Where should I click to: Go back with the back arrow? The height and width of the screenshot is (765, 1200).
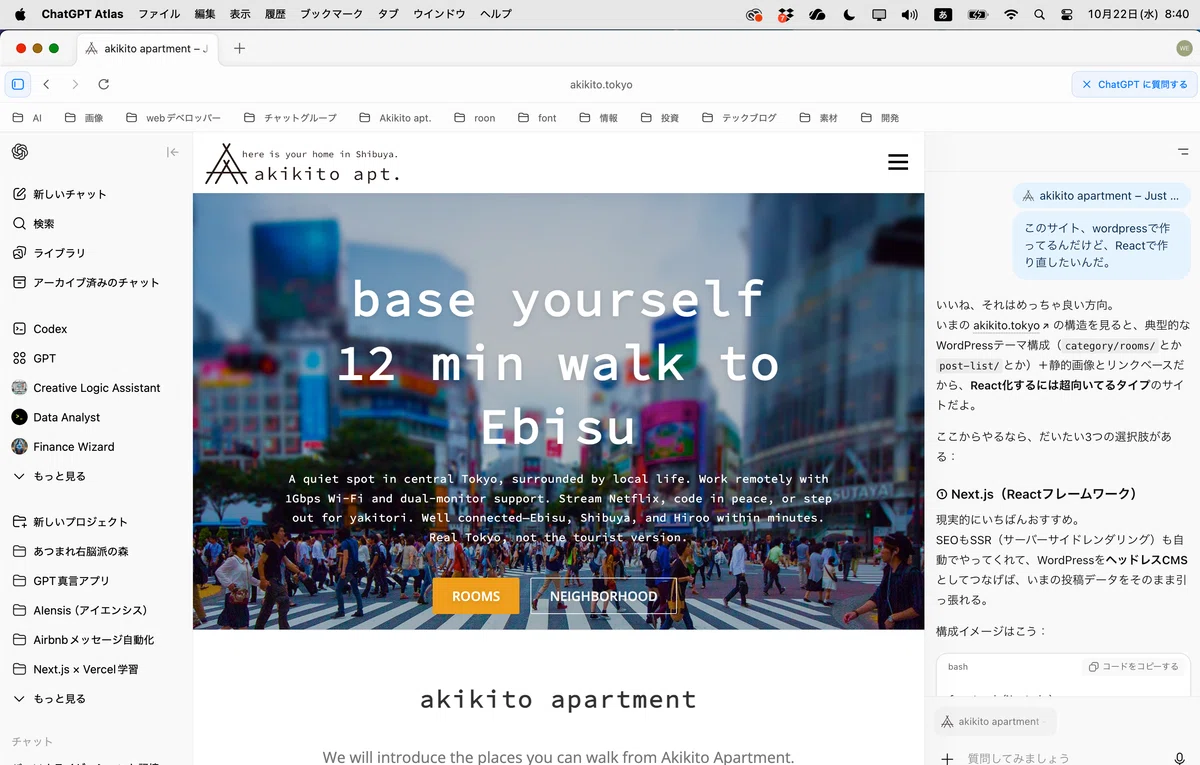[46, 85]
